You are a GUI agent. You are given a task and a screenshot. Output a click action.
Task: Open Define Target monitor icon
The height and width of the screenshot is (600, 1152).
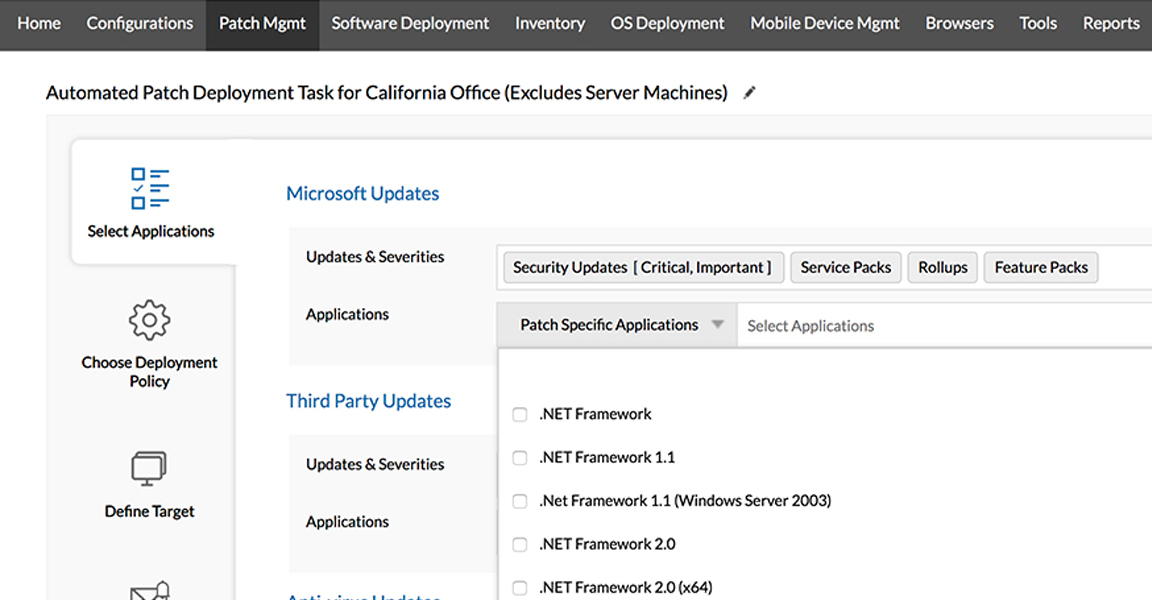point(149,469)
